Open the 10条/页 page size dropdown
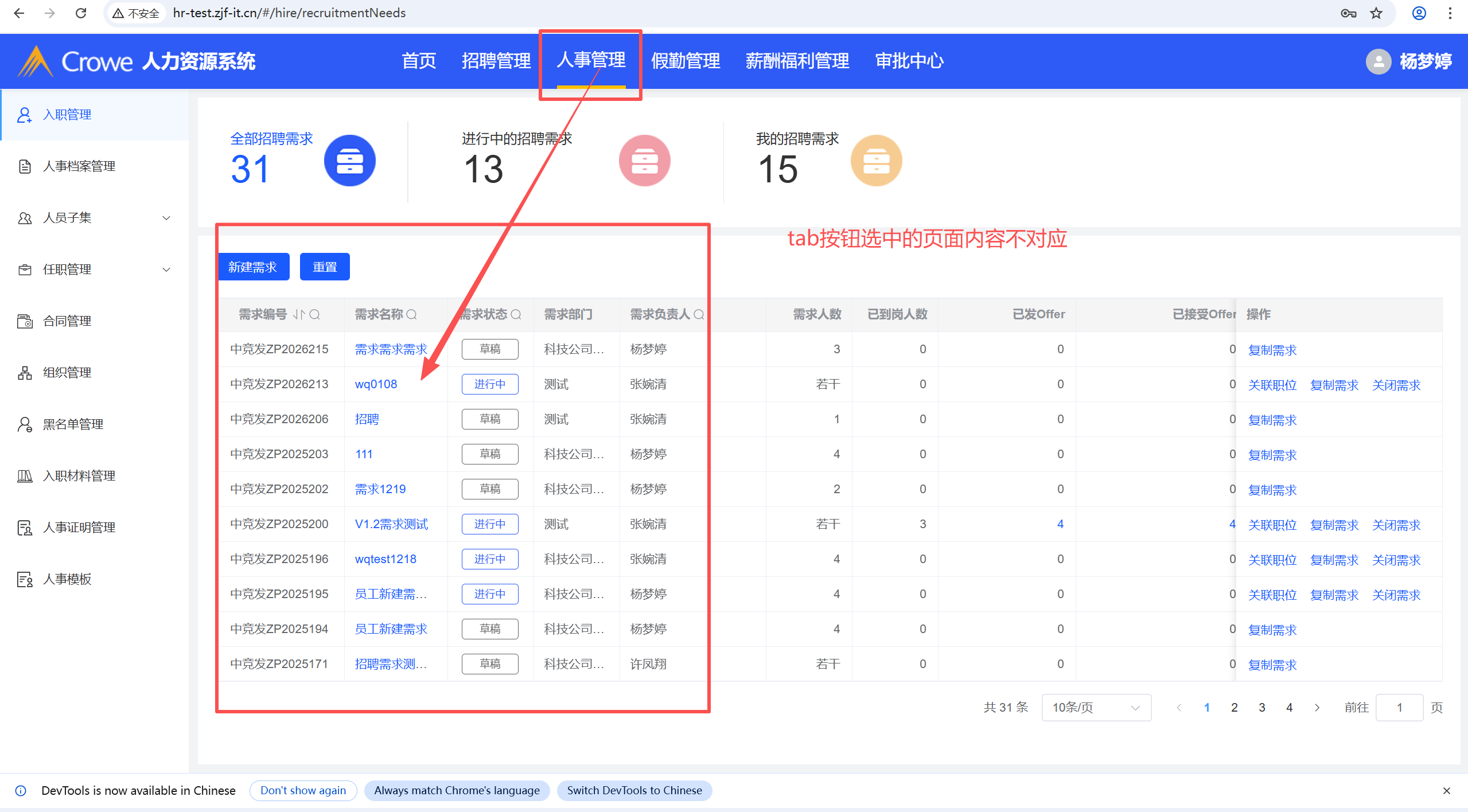 [x=1096, y=708]
